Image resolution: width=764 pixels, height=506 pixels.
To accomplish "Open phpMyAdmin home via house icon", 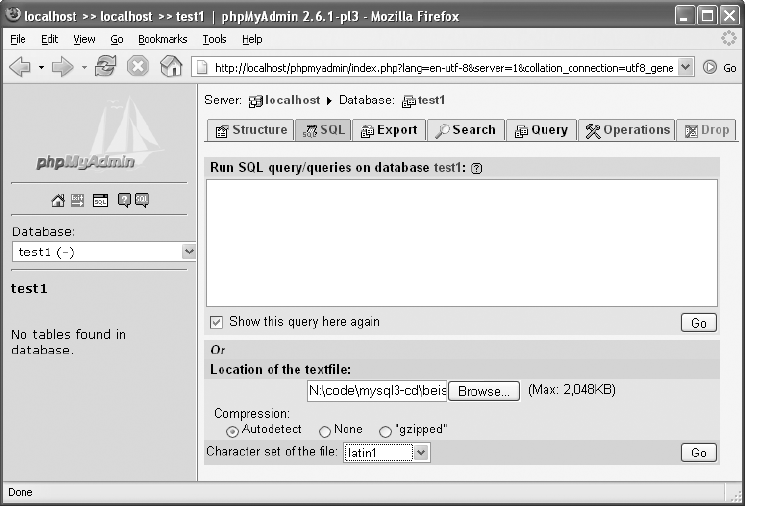I will (57, 200).
